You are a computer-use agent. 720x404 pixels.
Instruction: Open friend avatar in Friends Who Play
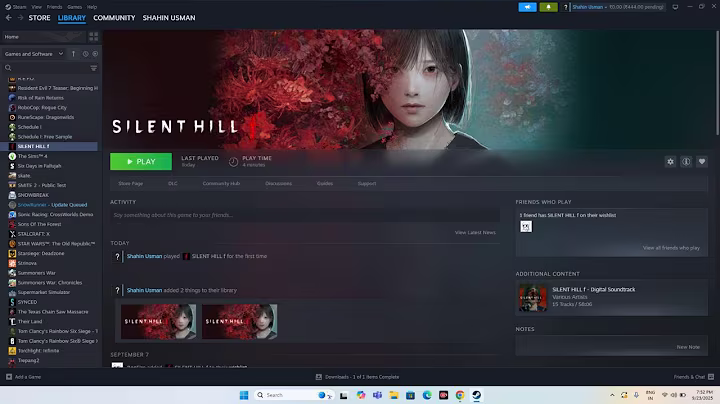coord(526,226)
